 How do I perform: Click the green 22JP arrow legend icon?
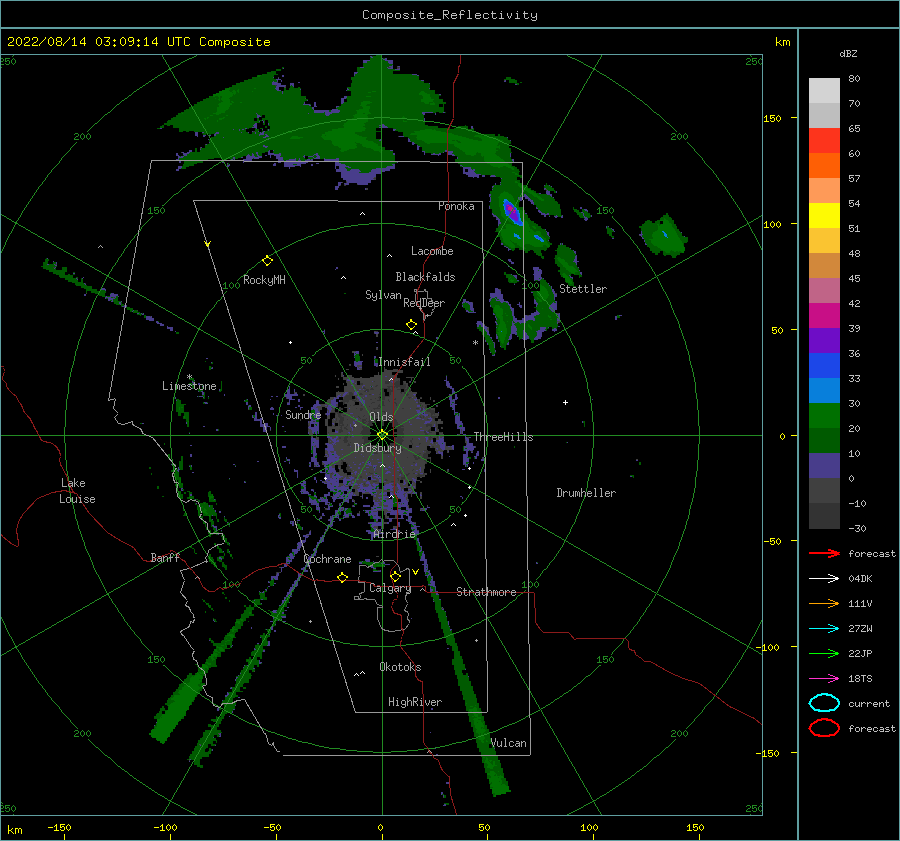(824, 653)
